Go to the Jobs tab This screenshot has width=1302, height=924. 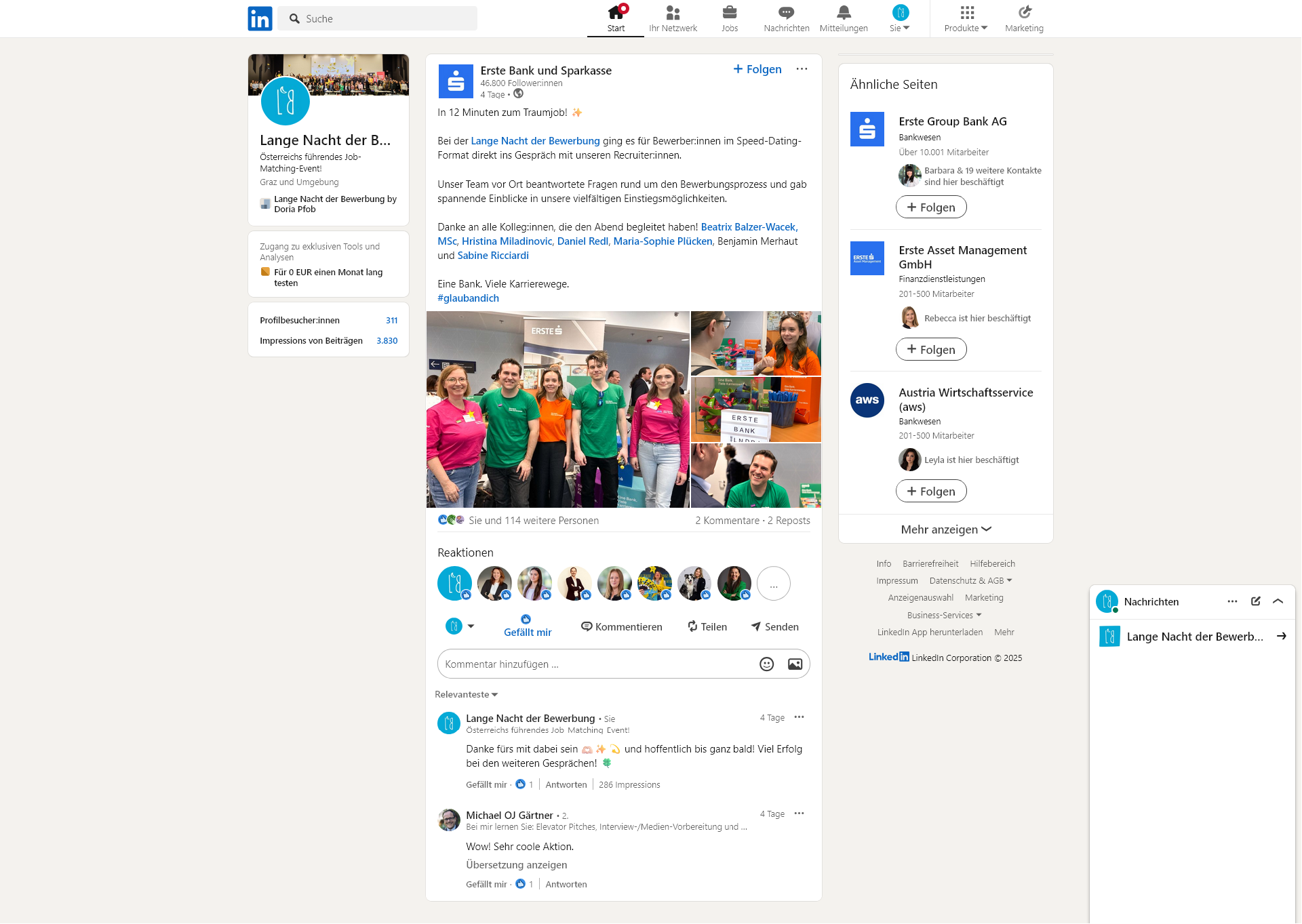click(x=730, y=18)
